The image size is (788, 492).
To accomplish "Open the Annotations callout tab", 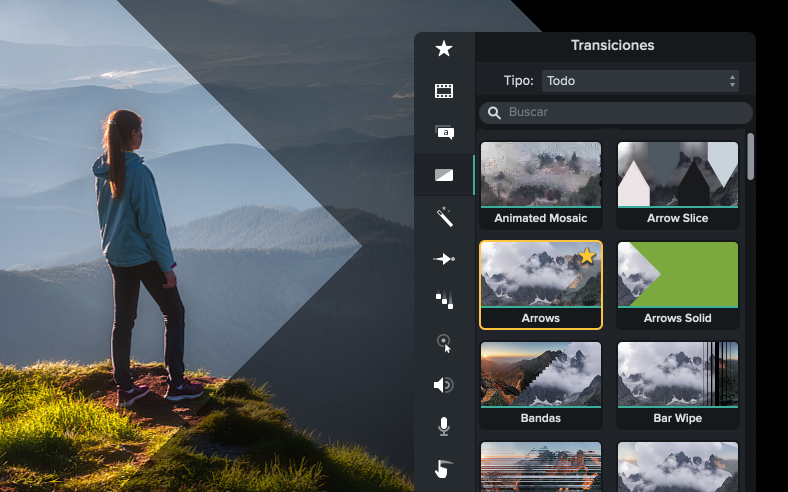I will pyautogui.click(x=444, y=132).
